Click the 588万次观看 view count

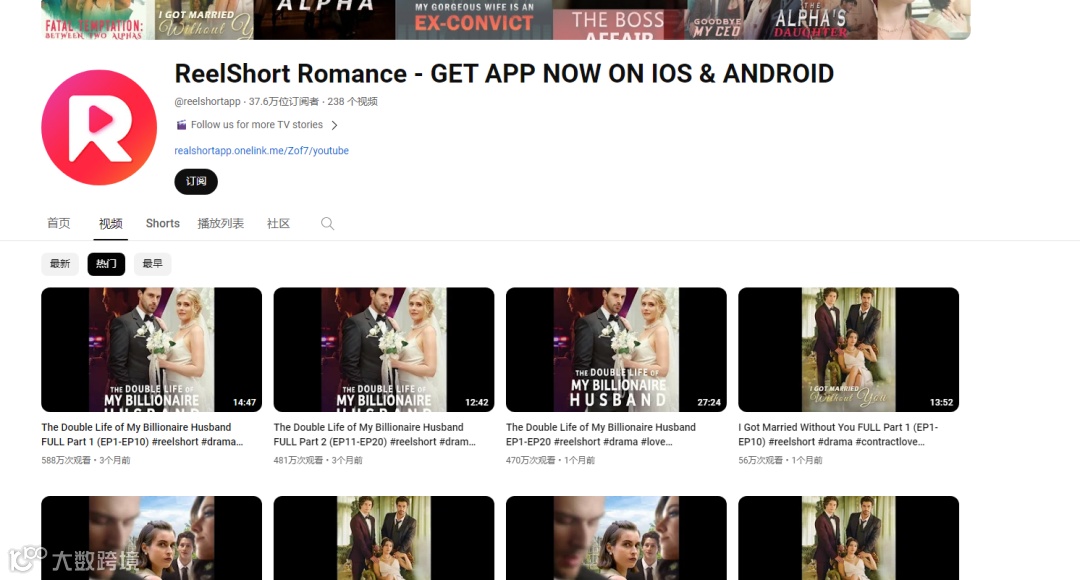pos(66,460)
